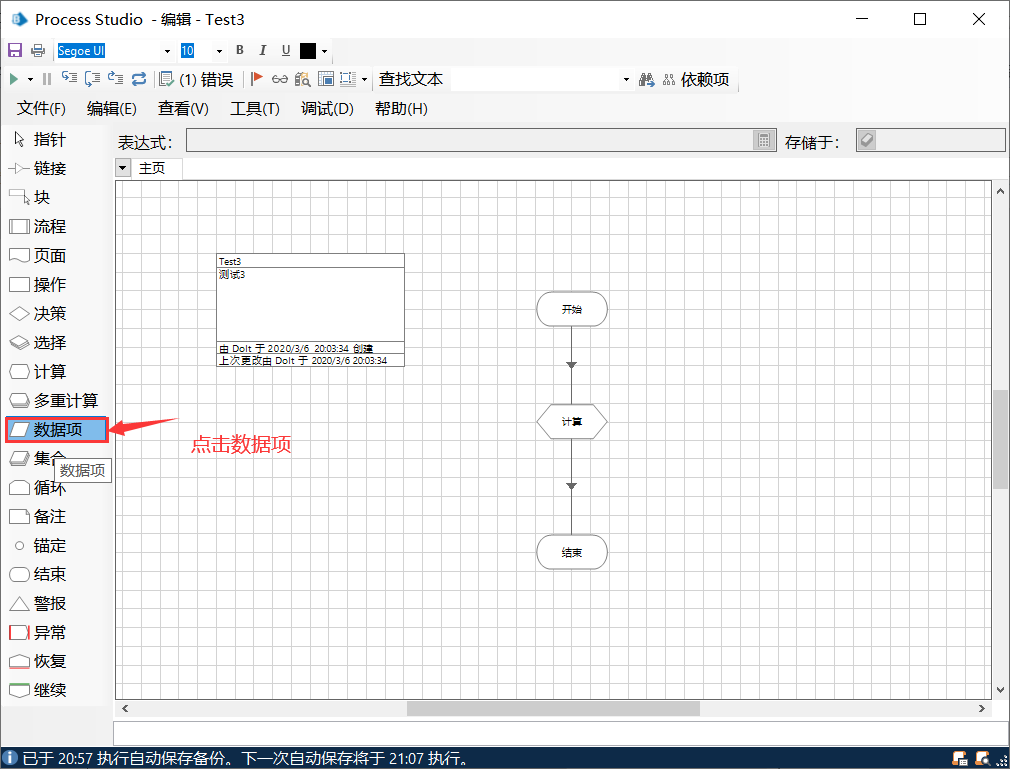Toggle Underline formatting
This screenshot has height=769, width=1010.
286,50
